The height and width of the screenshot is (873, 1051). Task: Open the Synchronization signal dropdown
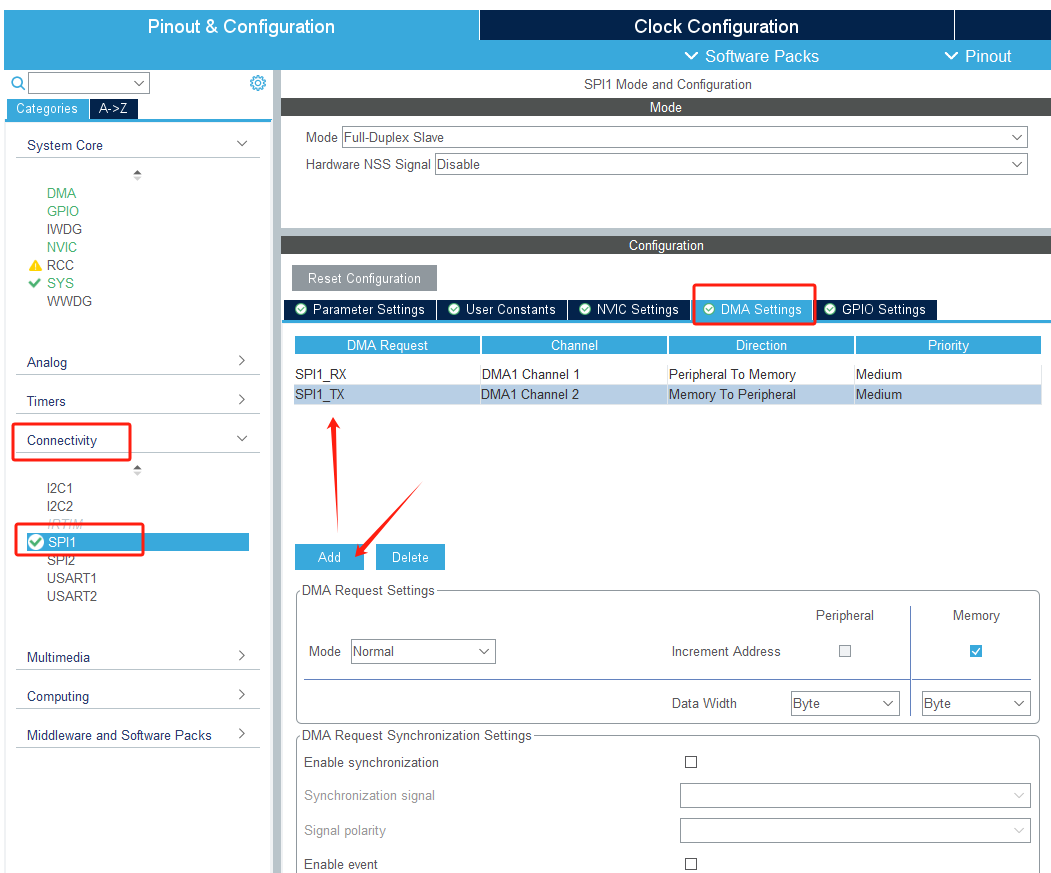(855, 795)
